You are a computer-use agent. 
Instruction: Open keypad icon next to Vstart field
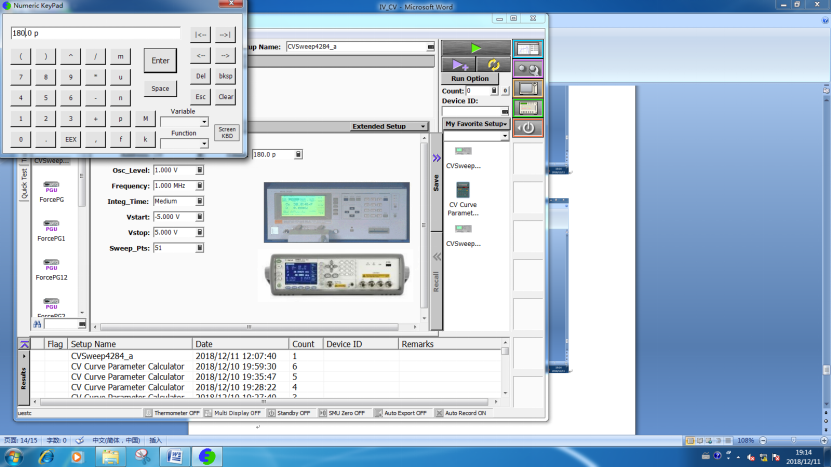point(200,217)
